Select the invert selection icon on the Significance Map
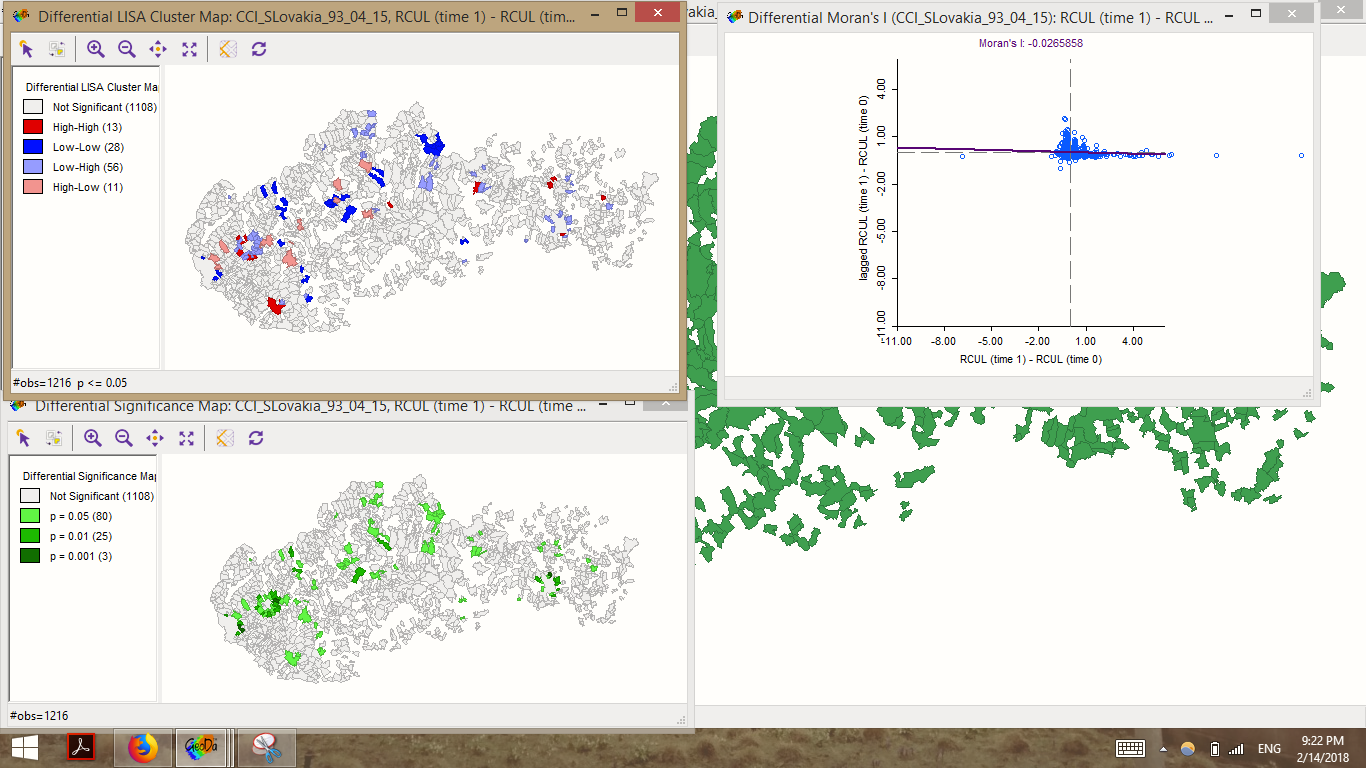This screenshot has height=768, width=1366. click(57, 437)
